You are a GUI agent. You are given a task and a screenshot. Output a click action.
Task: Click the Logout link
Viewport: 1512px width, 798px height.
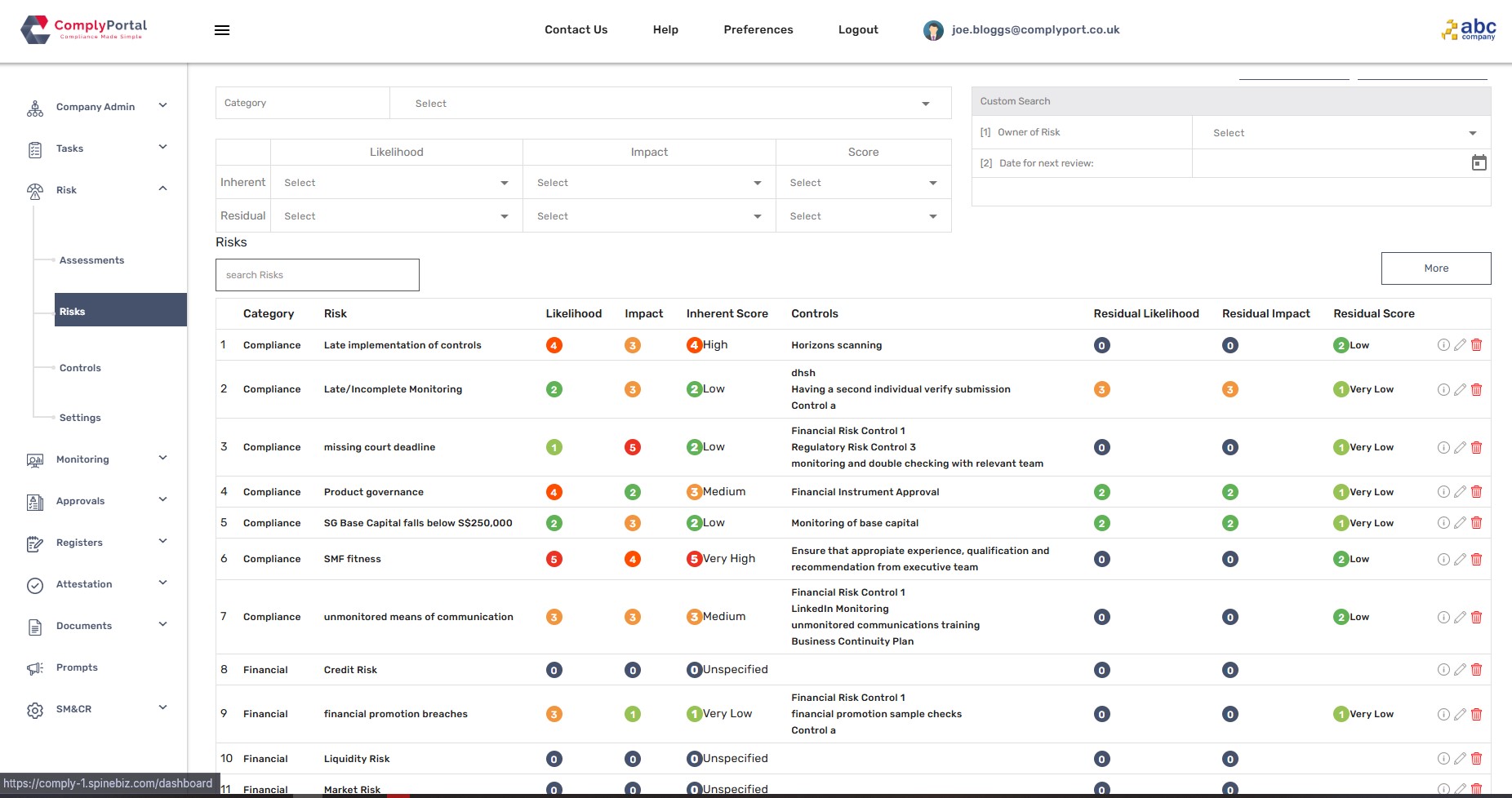[857, 30]
